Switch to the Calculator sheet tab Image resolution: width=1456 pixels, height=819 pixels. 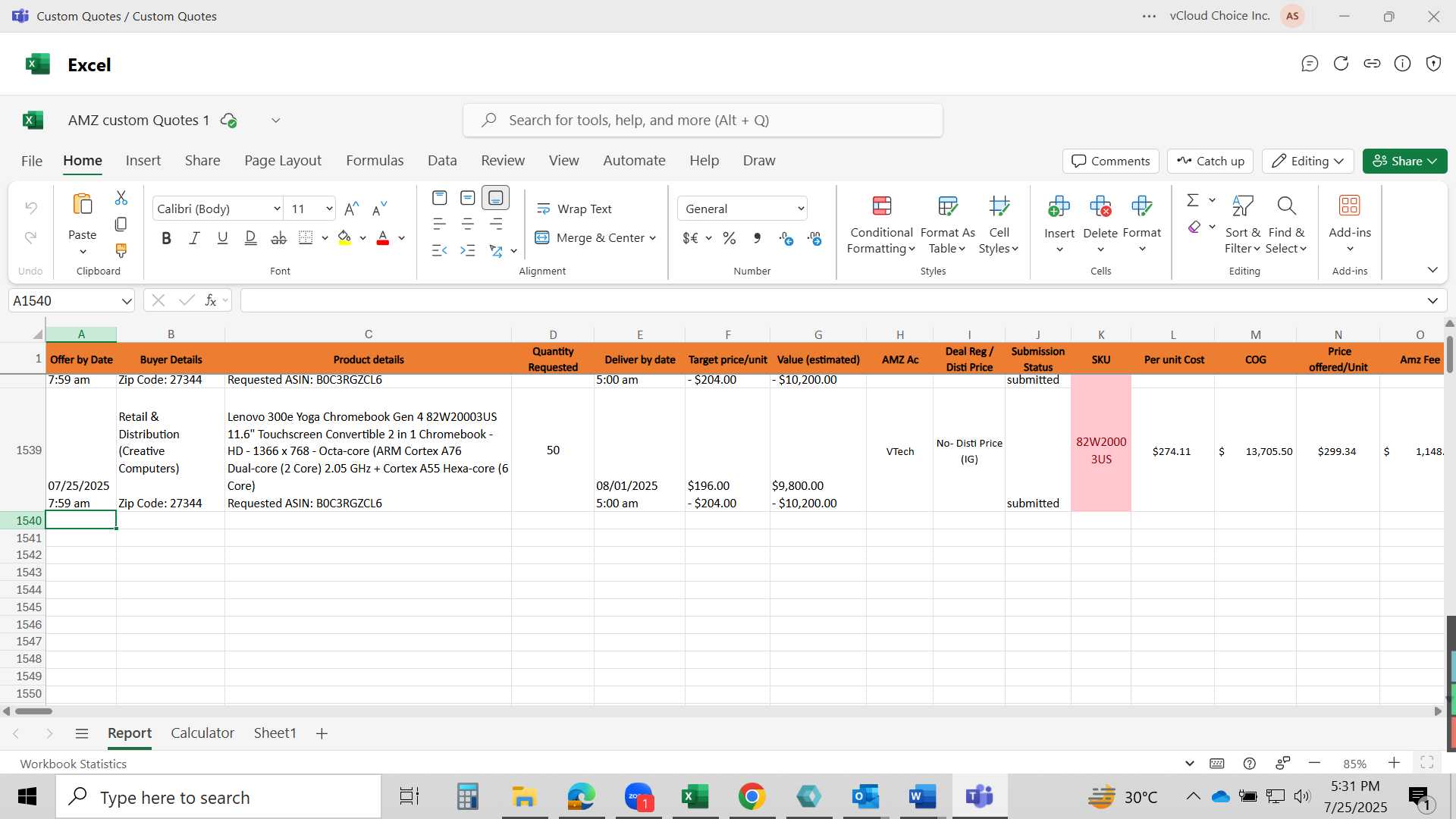(202, 733)
